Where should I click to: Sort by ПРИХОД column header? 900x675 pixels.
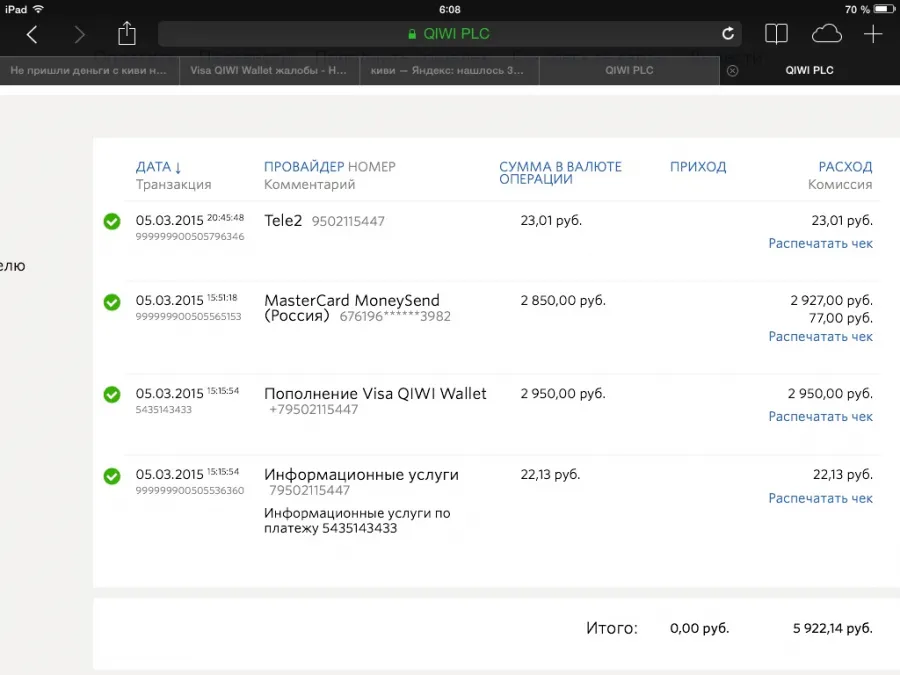coord(698,167)
